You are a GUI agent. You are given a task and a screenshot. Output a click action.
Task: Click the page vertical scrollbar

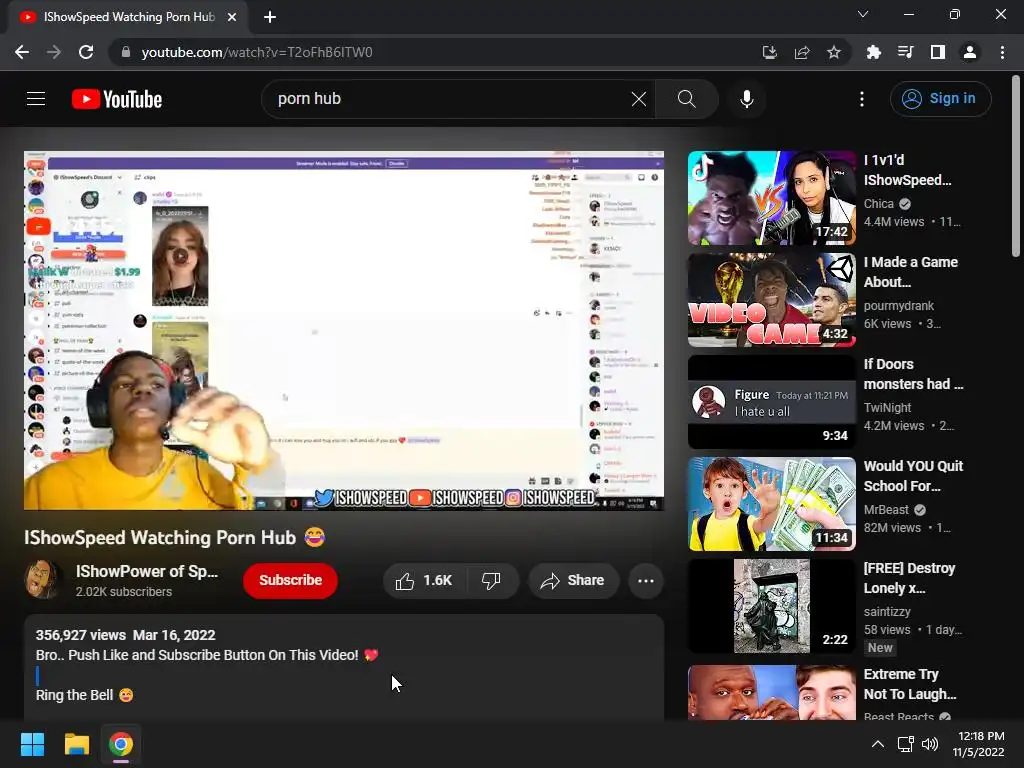click(x=1016, y=167)
